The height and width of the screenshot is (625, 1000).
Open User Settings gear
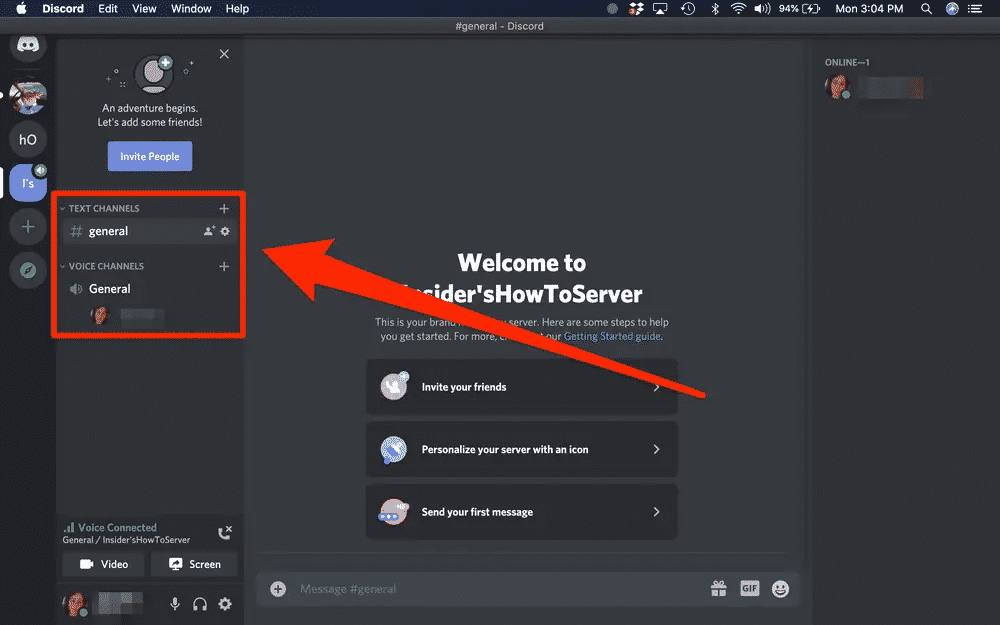pos(225,604)
